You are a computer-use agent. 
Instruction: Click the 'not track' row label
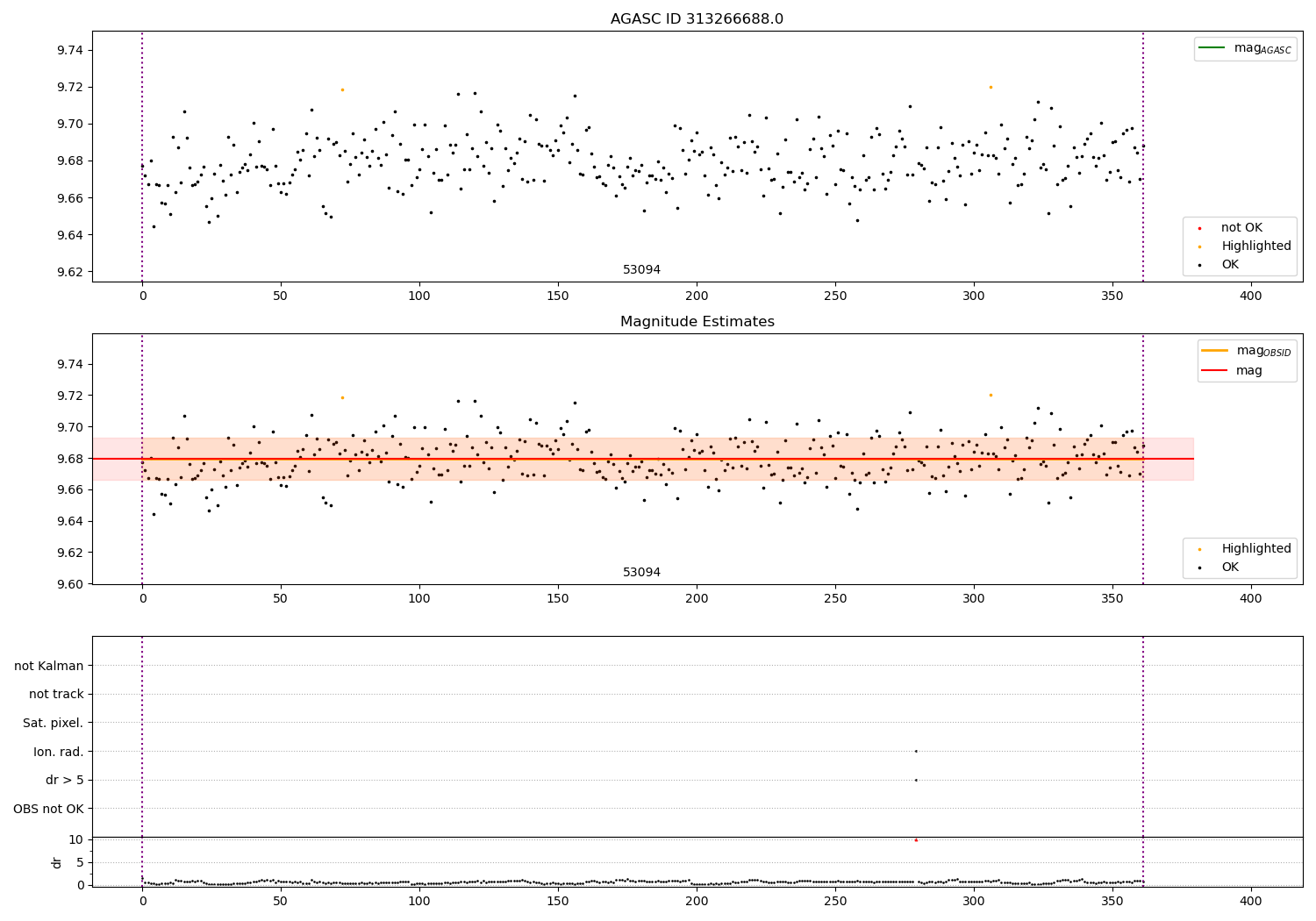56,695
